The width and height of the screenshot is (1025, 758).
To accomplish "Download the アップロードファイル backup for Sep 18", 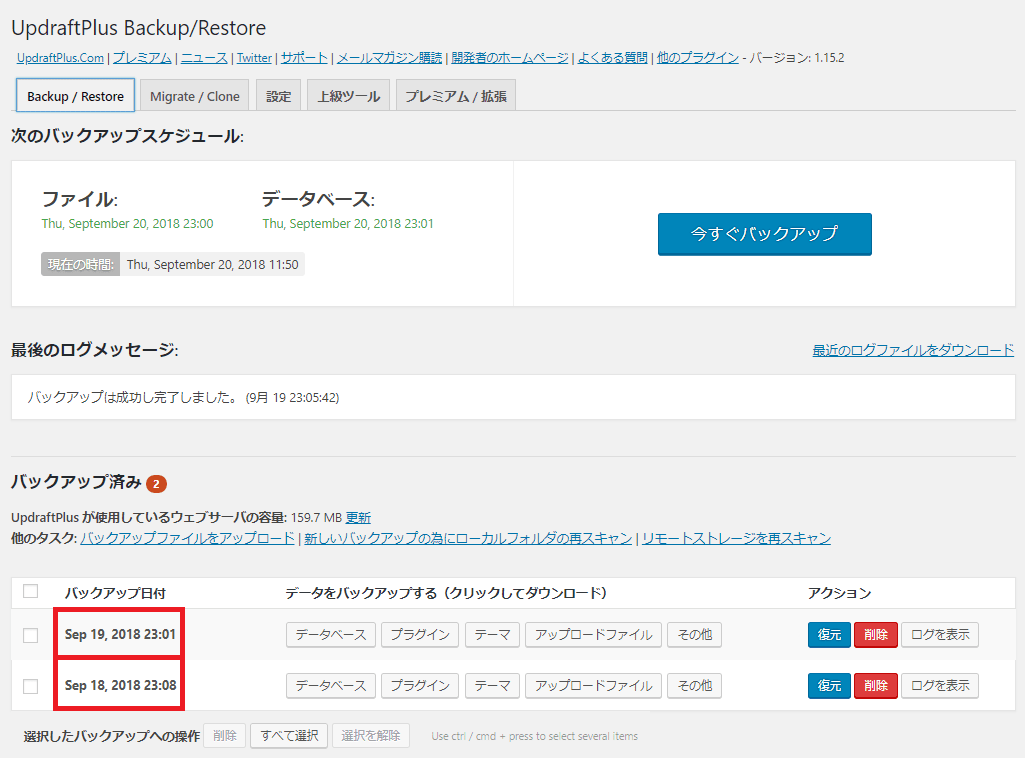I will click(x=593, y=685).
